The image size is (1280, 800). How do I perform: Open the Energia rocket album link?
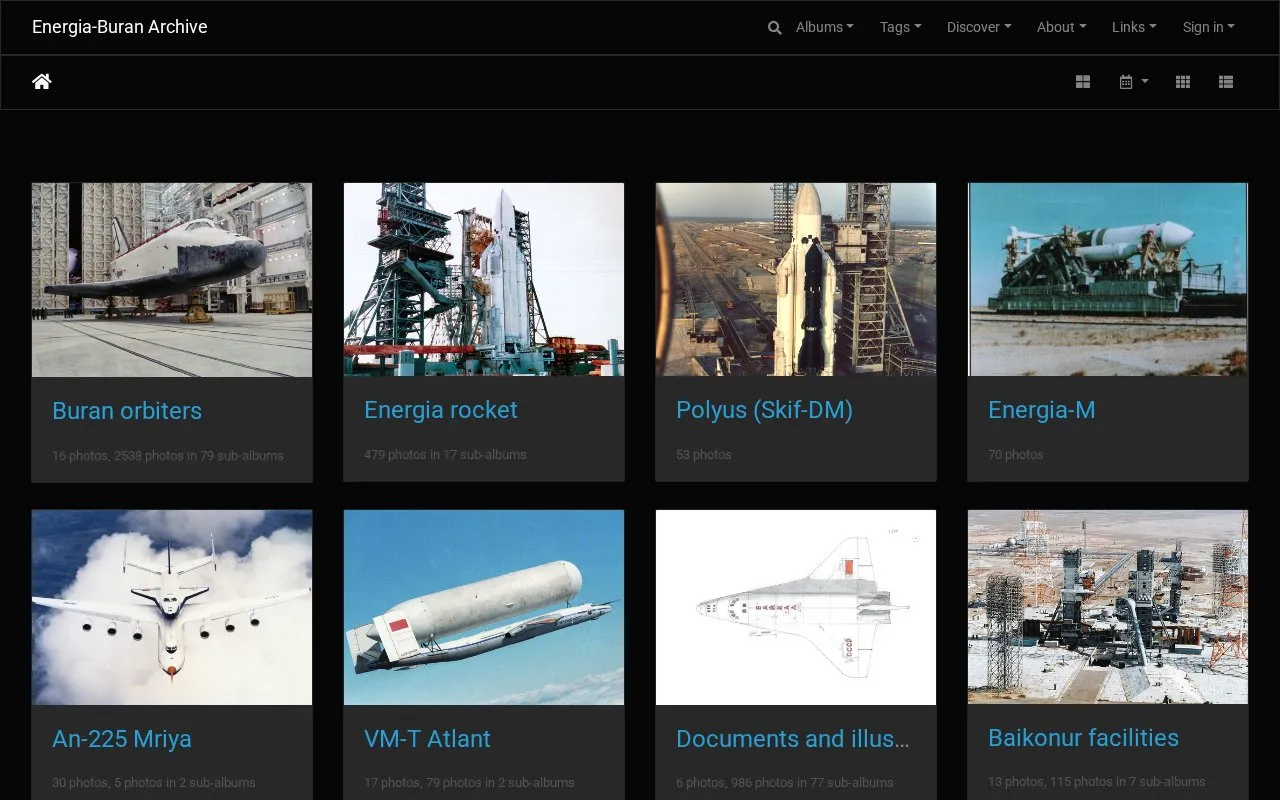(x=441, y=410)
